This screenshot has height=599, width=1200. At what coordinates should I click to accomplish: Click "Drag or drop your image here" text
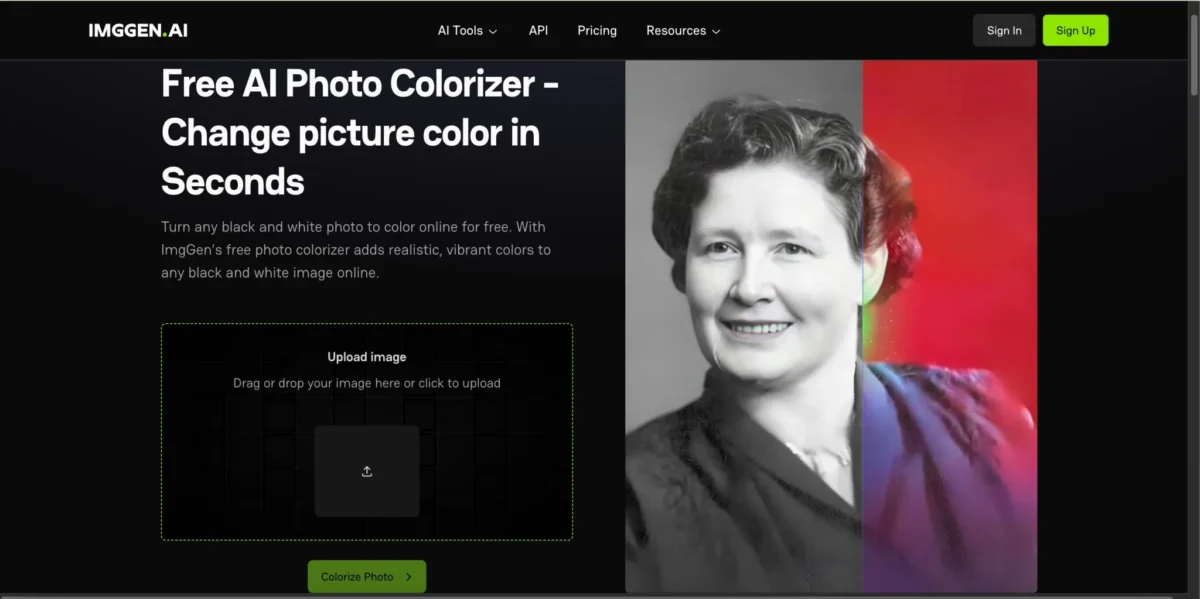coord(367,383)
